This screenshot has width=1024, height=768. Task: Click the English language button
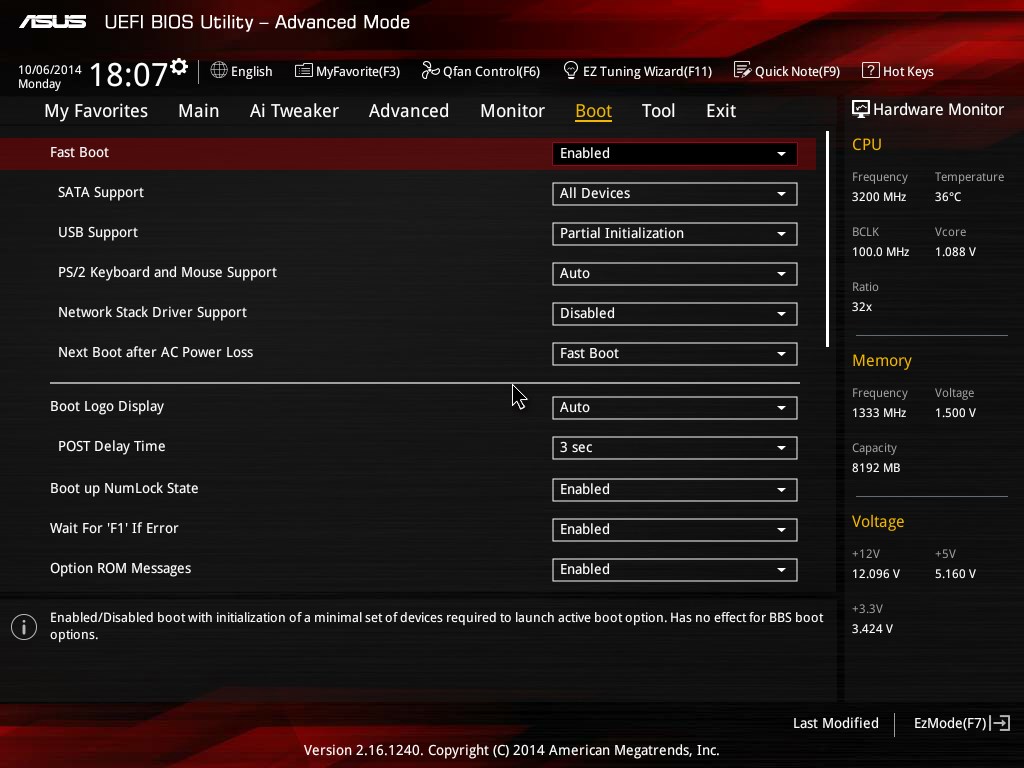point(251,71)
